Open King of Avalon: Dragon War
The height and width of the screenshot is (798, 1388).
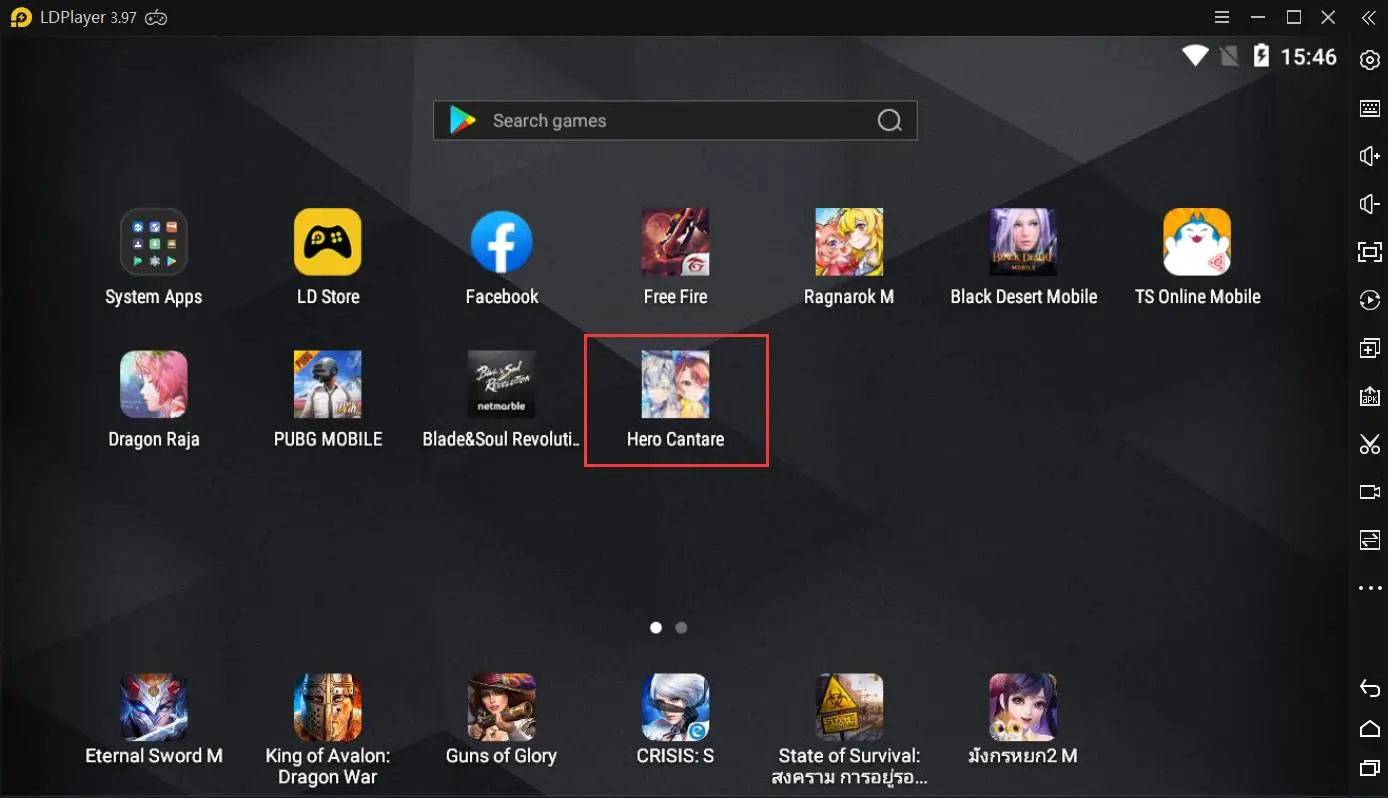pos(328,707)
